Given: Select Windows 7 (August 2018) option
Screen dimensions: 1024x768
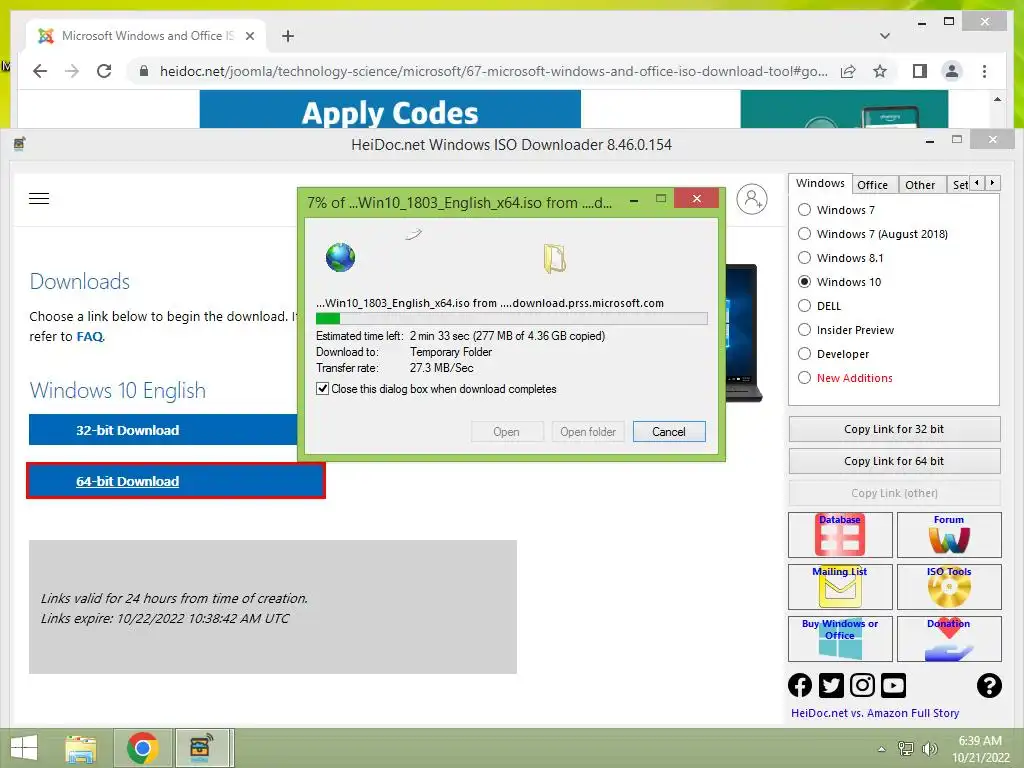Looking at the screenshot, I should (x=804, y=234).
